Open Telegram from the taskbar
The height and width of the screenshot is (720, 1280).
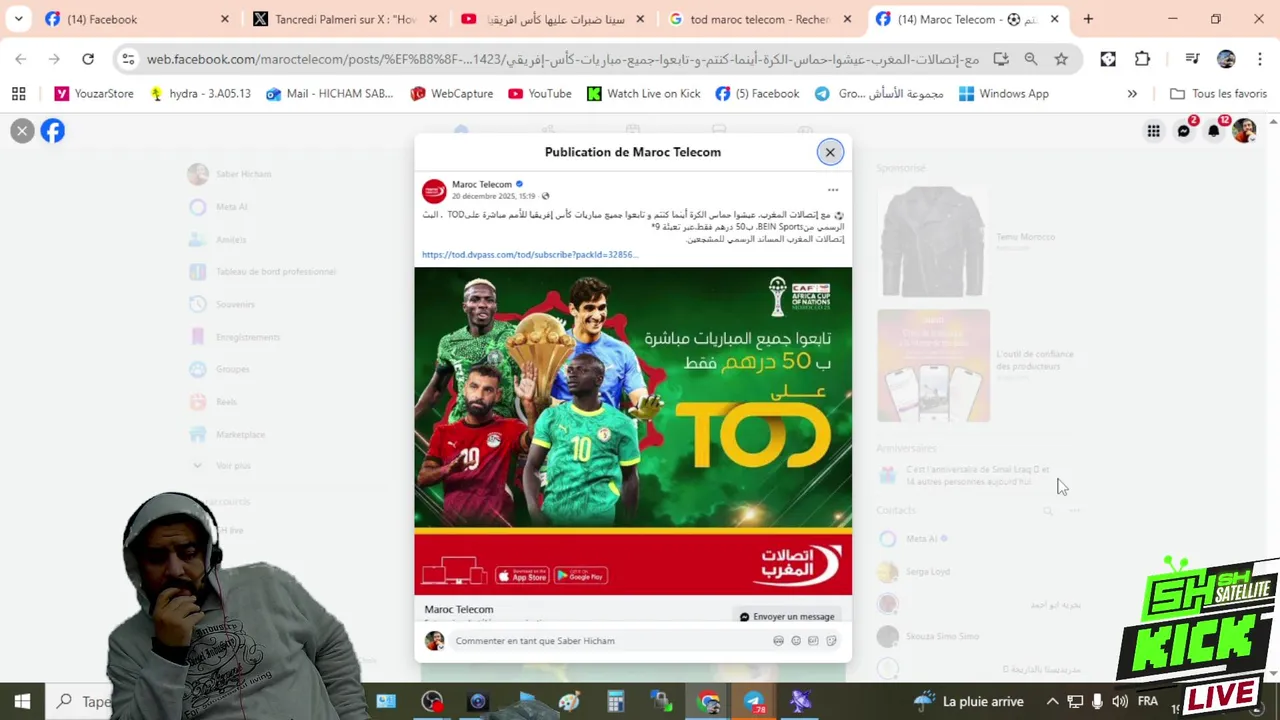pos(754,701)
